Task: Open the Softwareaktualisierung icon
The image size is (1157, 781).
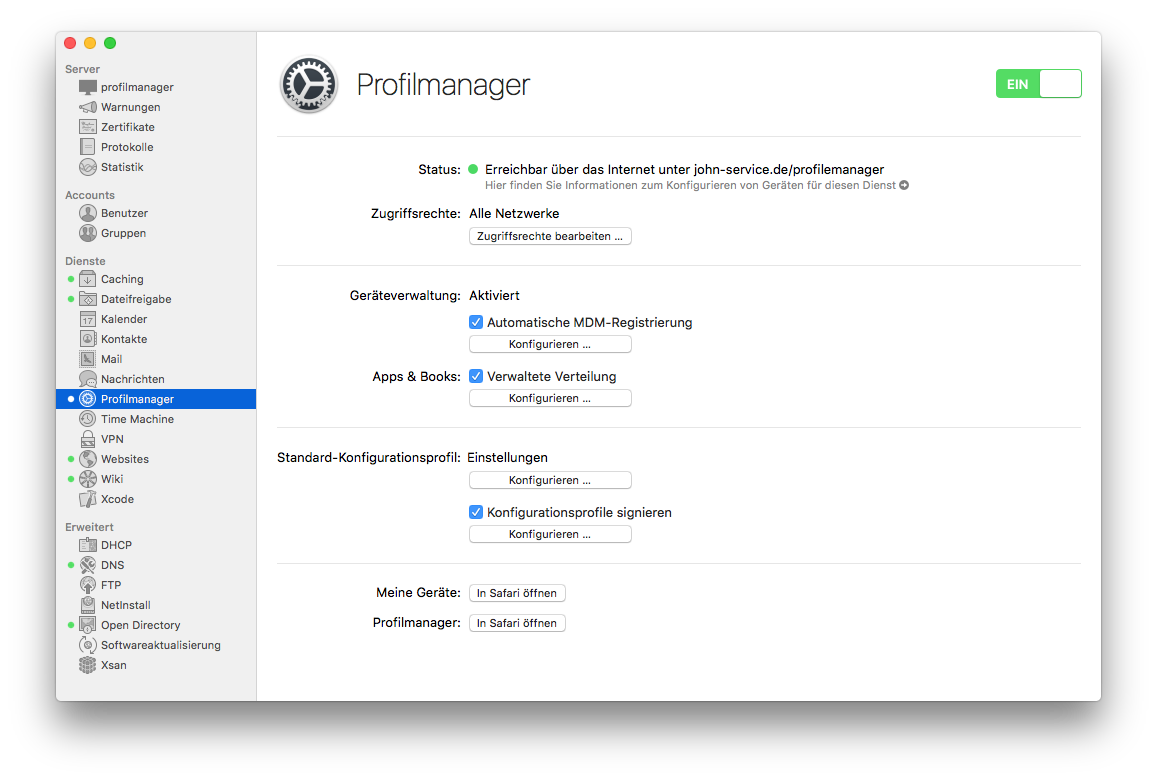Action: coord(88,645)
